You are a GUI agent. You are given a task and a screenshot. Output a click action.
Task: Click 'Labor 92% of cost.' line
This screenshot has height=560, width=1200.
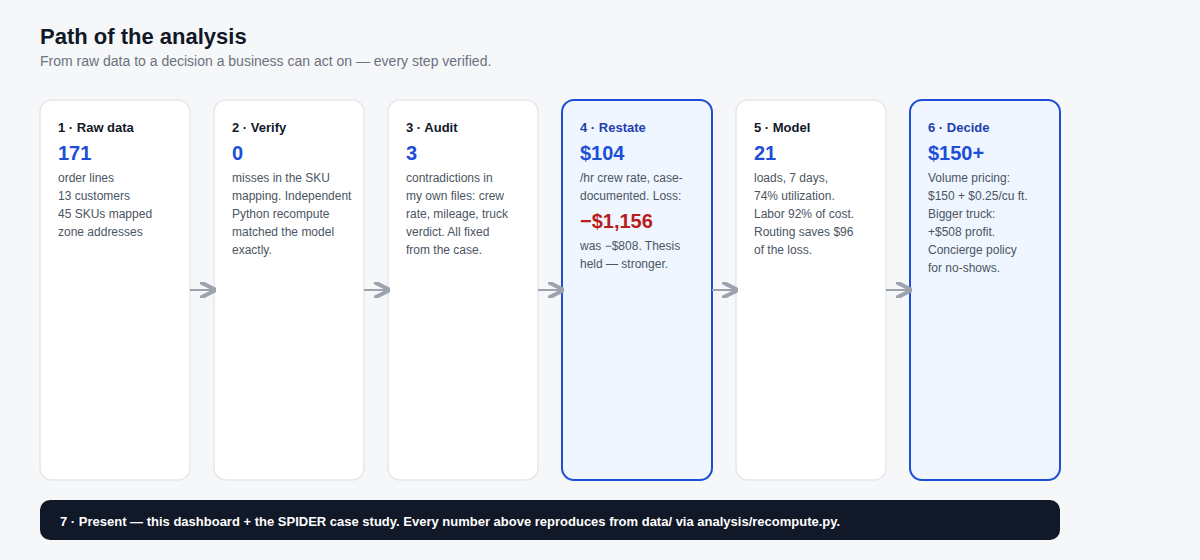pyautogui.click(x=804, y=214)
